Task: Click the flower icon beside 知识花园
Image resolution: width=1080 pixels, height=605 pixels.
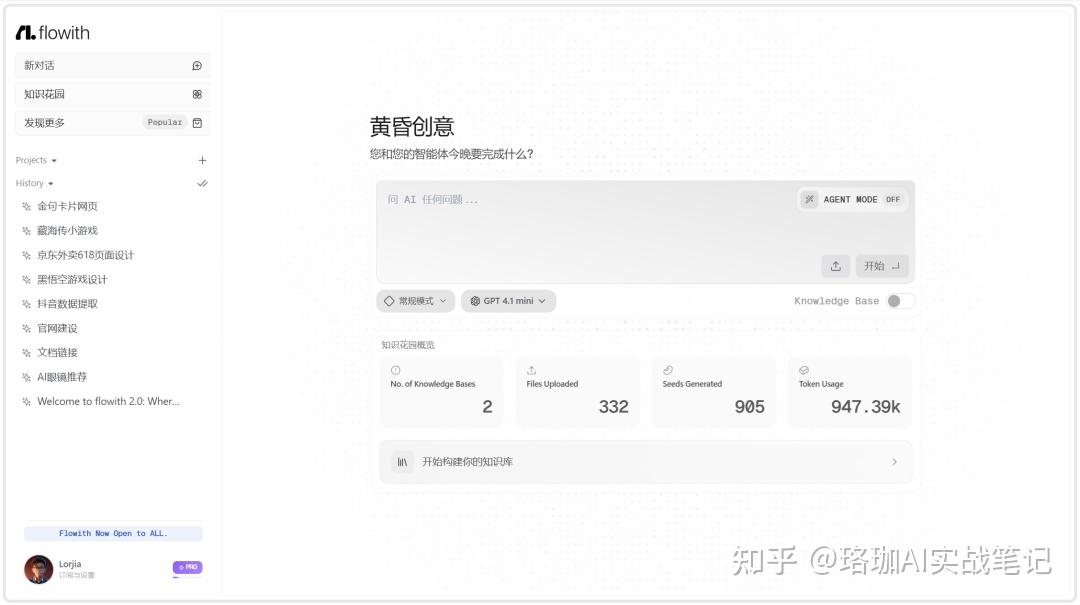Action: click(197, 94)
